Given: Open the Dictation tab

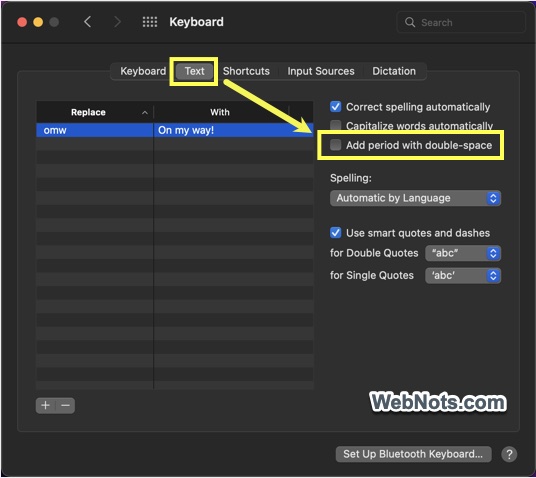Looking at the screenshot, I should (394, 71).
